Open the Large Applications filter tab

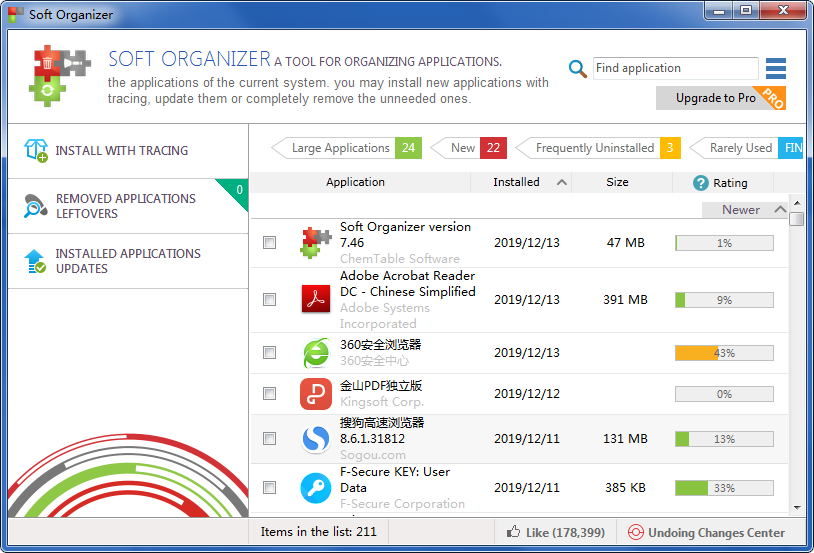tap(346, 148)
